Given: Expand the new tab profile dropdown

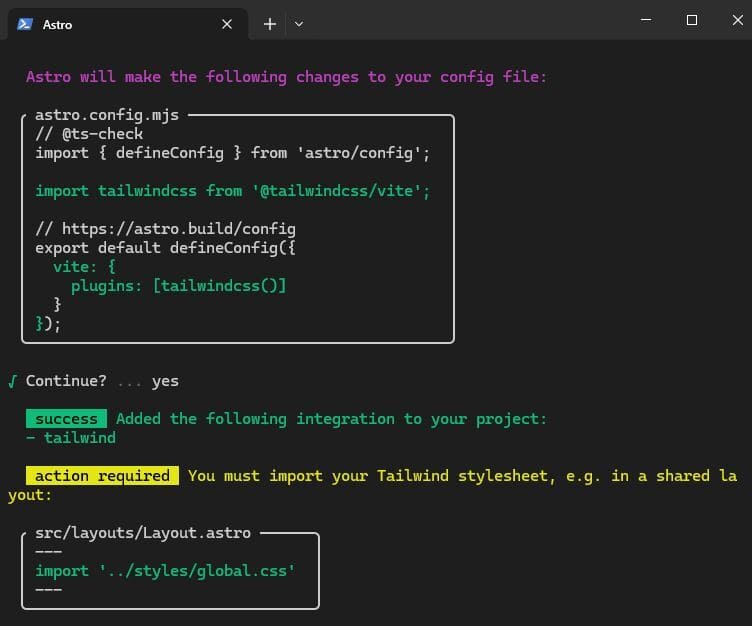Looking at the screenshot, I should coord(299,24).
